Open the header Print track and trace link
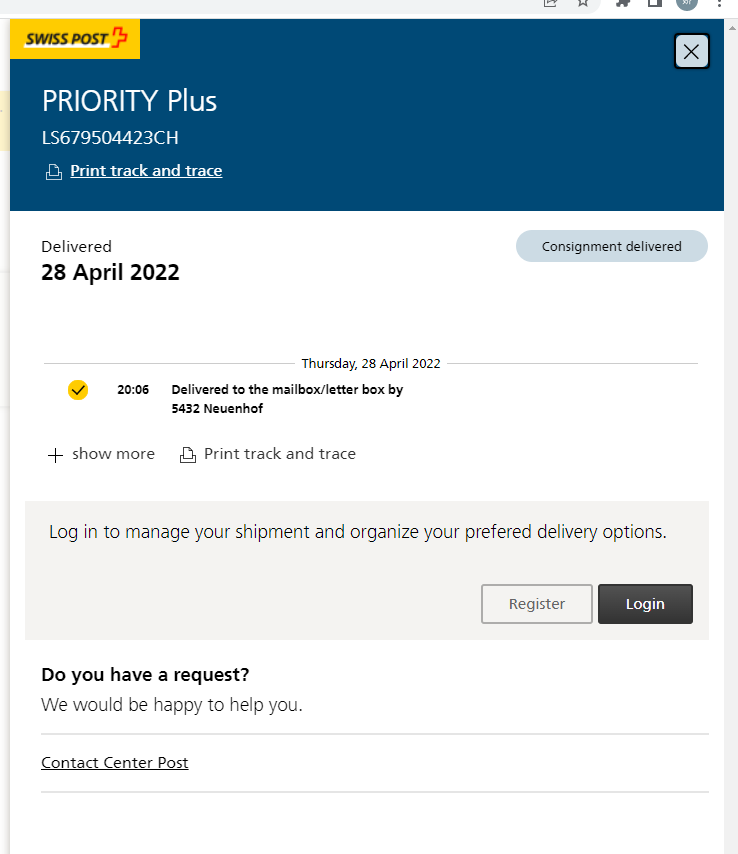Image resolution: width=738 pixels, height=854 pixels. (146, 171)
